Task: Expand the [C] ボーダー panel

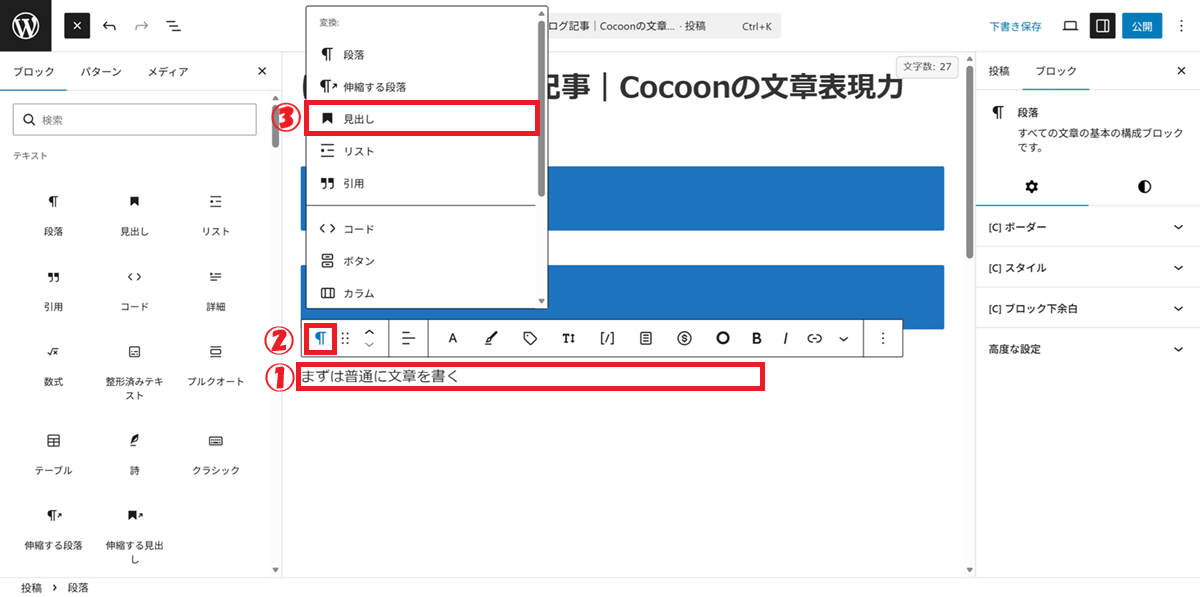Action: pyautogui.click(x=1087, y=228)
